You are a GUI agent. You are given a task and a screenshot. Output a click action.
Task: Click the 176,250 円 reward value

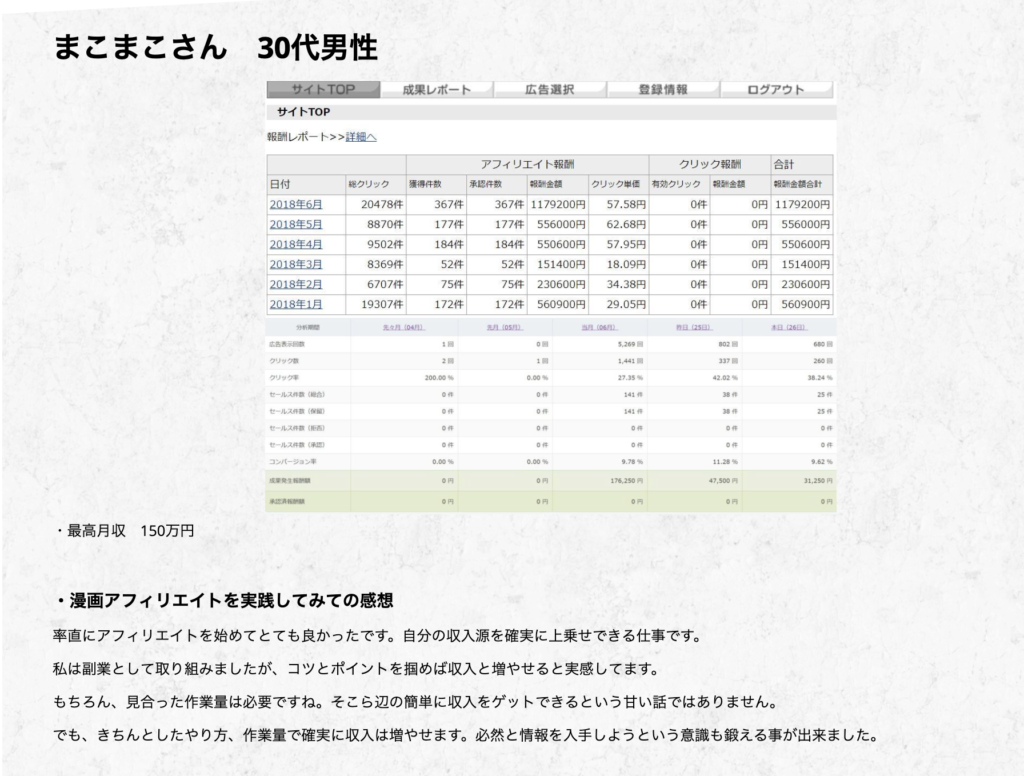pos(626,481)
